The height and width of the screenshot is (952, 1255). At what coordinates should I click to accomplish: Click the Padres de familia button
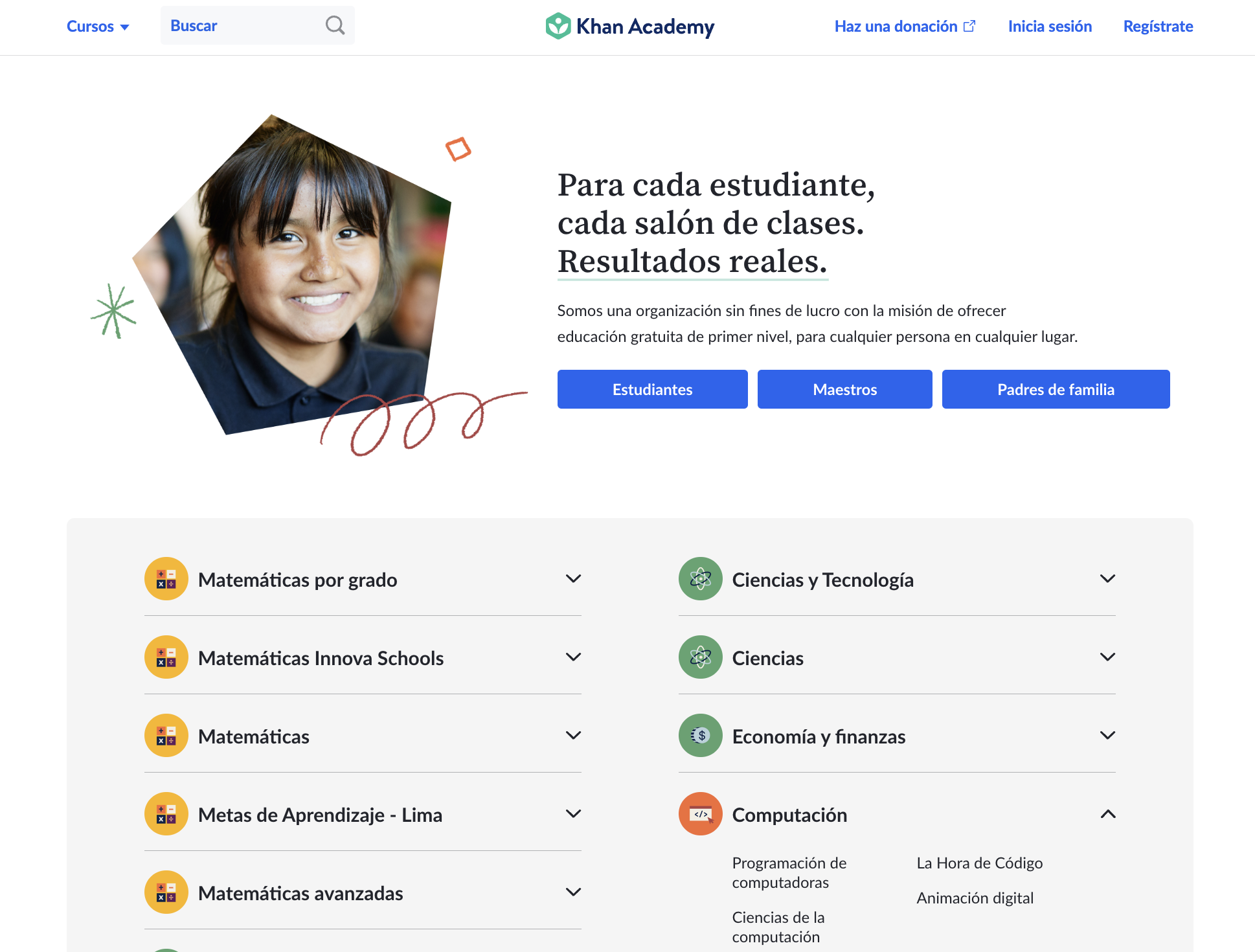(1056, 389)
